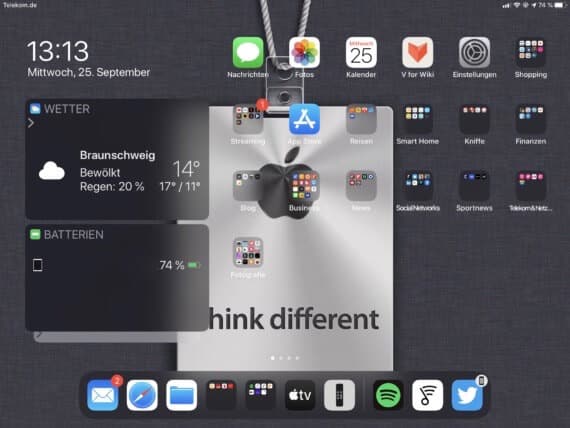This screenshot has width=570, height=428.
Task: Open the Smart Home folder
Action: click(418, 119)
